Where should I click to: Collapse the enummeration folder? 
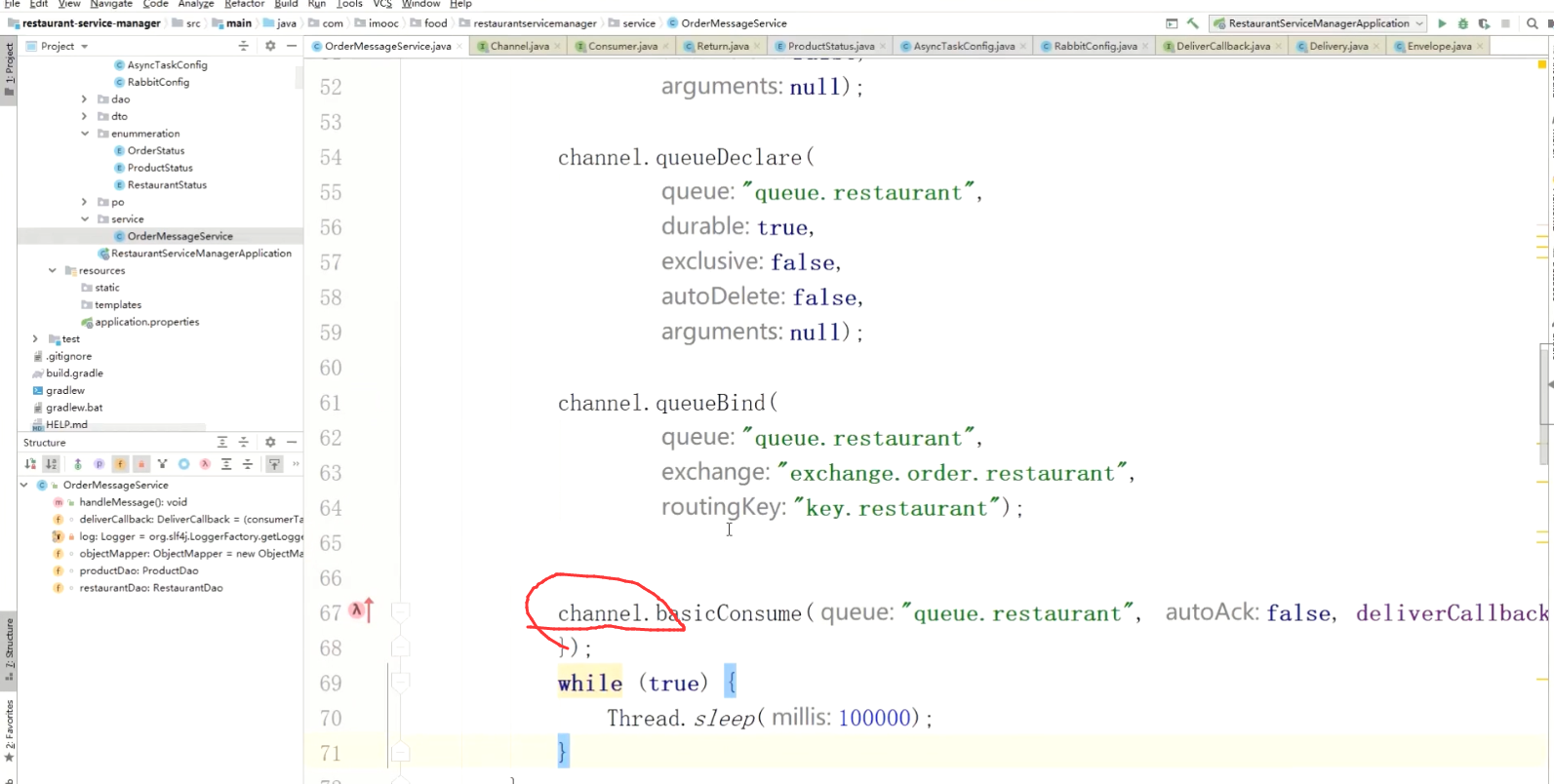84,134
